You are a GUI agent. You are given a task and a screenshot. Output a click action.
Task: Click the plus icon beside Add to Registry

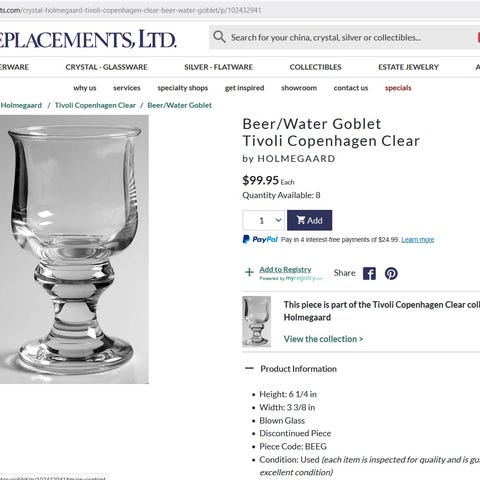point(249,272)
